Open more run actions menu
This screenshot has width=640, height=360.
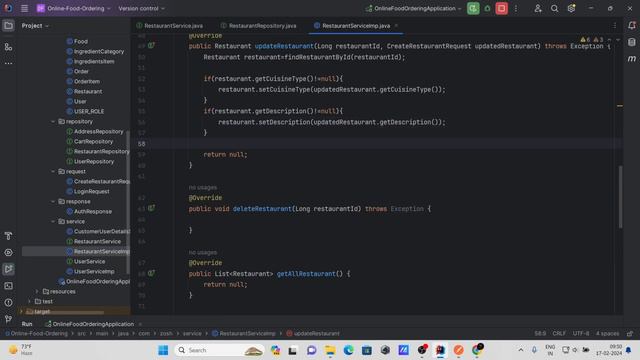516,8
